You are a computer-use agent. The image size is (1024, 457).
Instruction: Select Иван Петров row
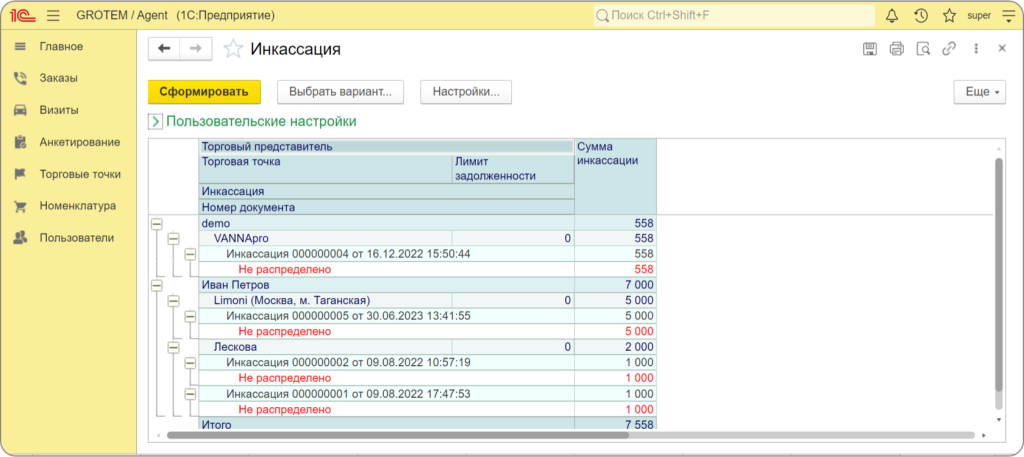click(427, 285)
